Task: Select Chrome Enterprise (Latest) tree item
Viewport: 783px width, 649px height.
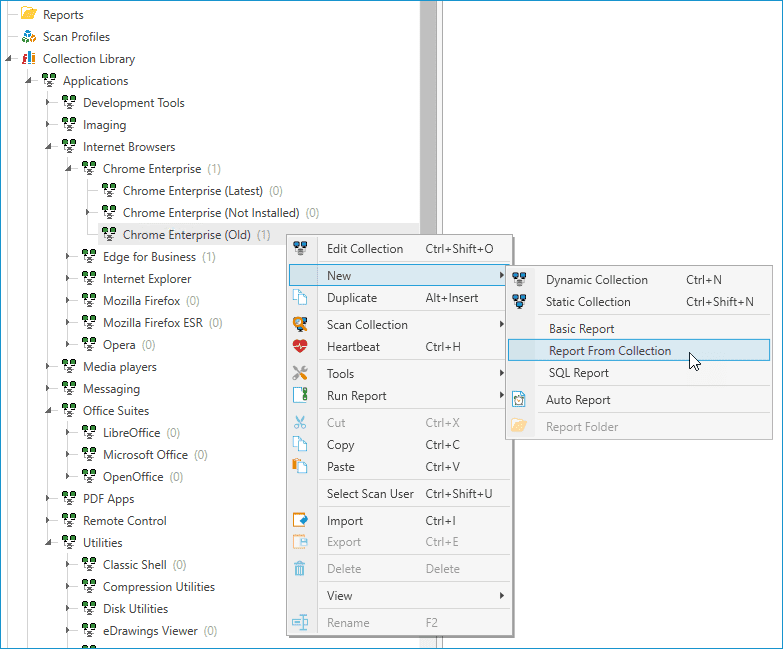Action: [192, 191]
